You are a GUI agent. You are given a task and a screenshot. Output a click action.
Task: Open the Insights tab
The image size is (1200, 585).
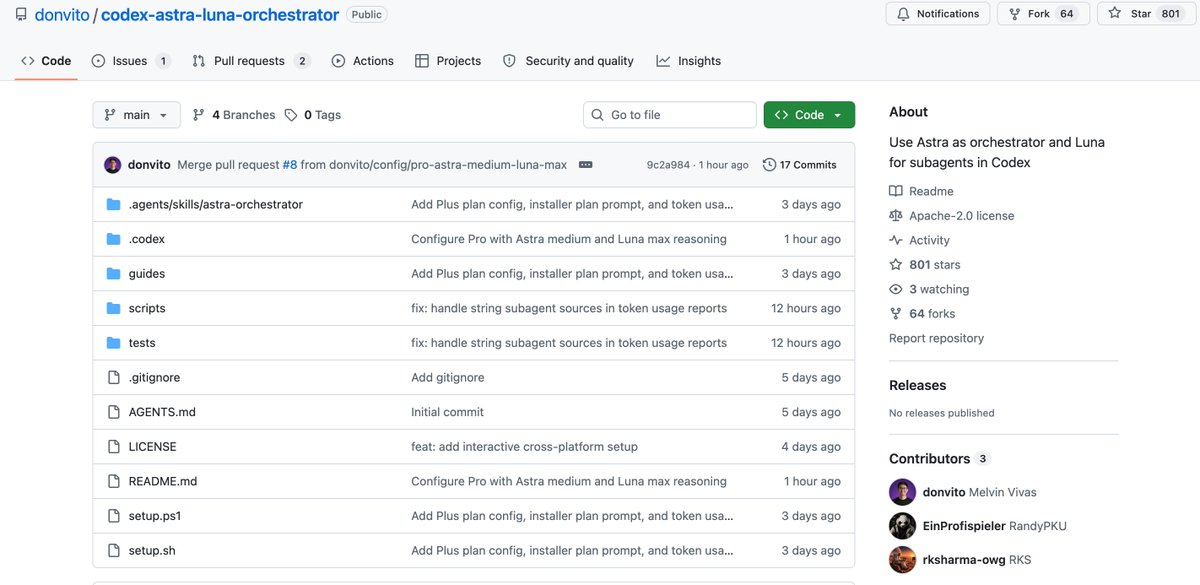pos(689,61)
